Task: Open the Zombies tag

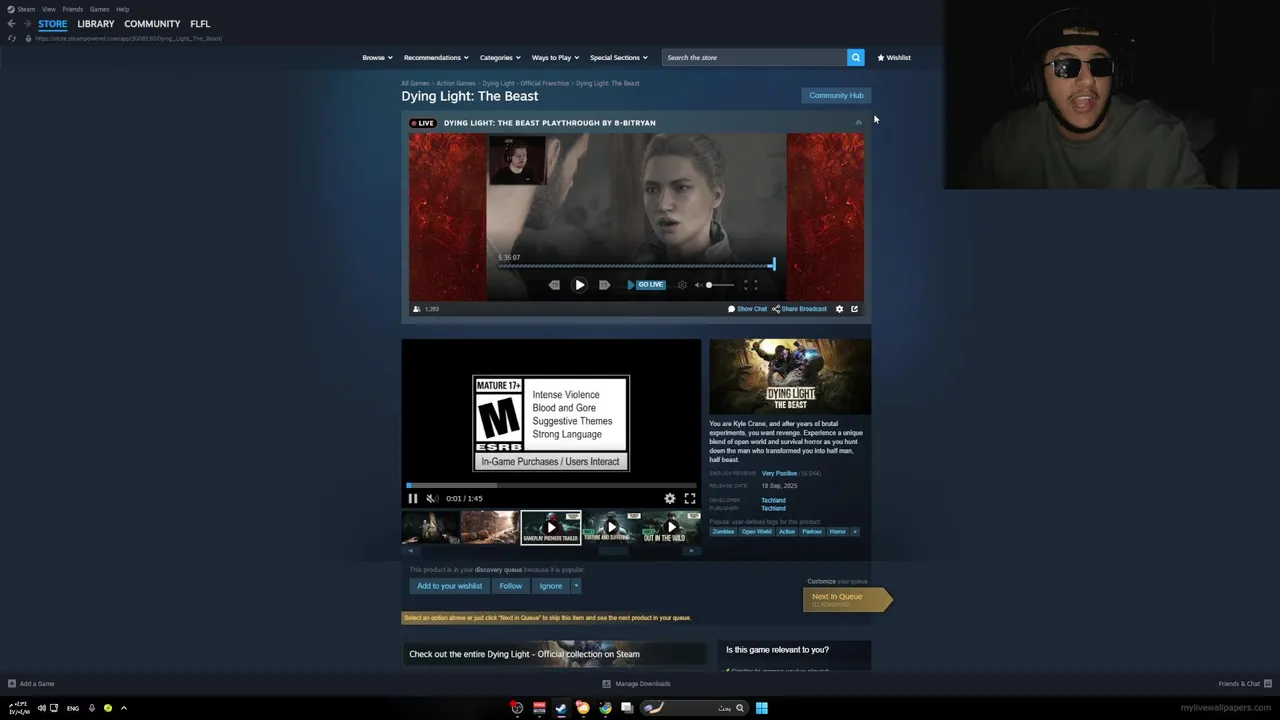Action: pyautogui.click(x=723, y=532)
